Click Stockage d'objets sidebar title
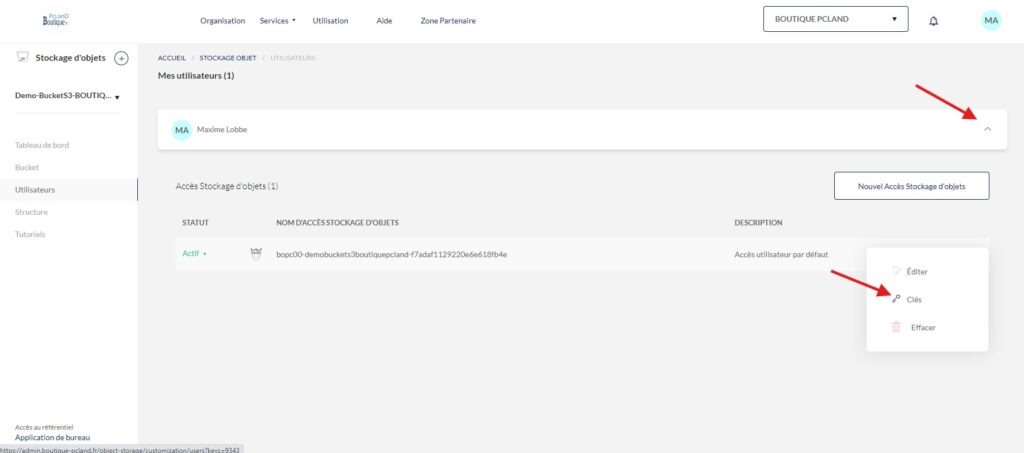Screen dimensions: 1024x453 coord(71,58)
